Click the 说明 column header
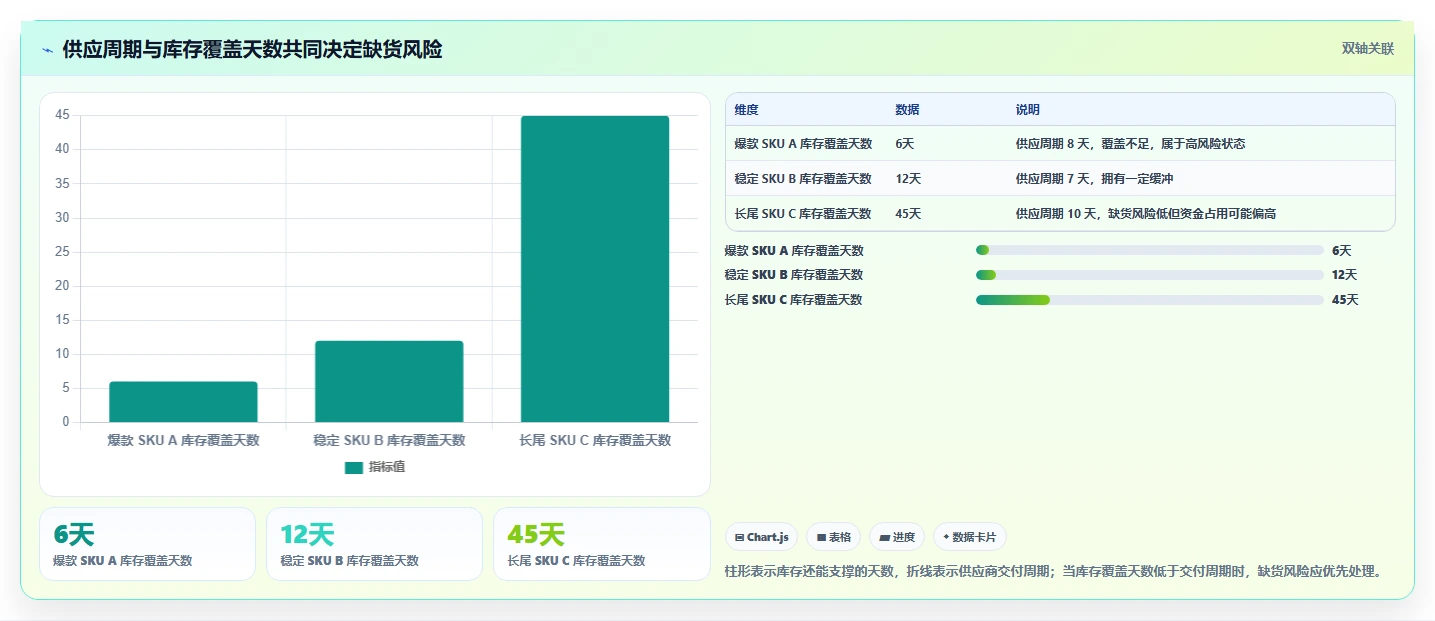The image size is (1435, 621). (1027, 110)
